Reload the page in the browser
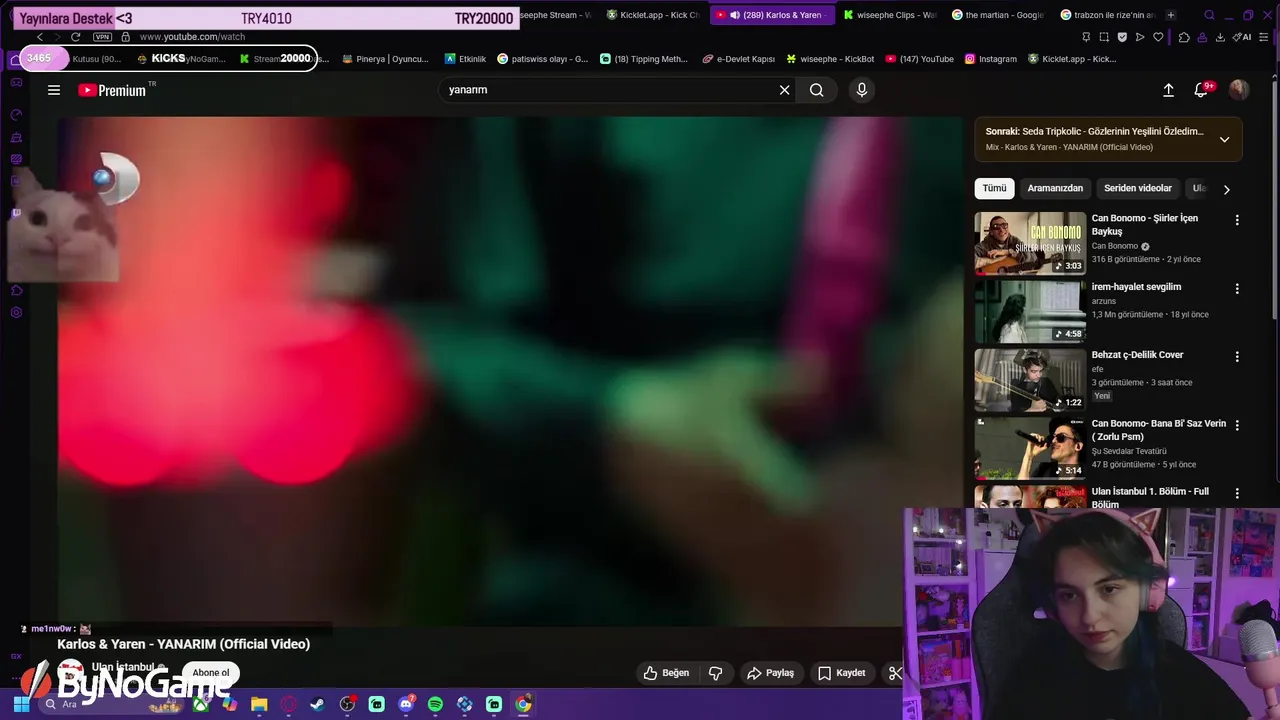 point(75,37)
